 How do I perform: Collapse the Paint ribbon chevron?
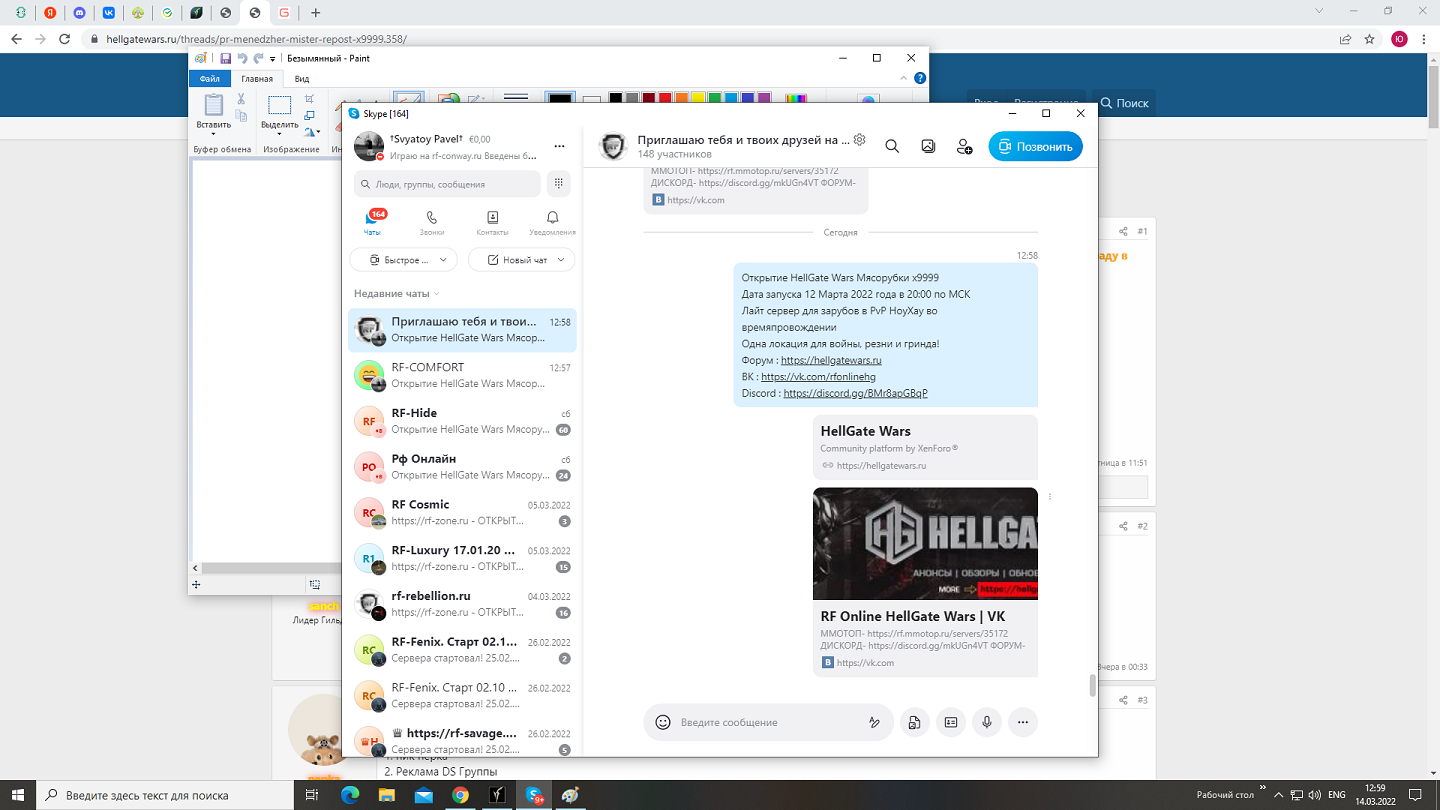(906, 78)
